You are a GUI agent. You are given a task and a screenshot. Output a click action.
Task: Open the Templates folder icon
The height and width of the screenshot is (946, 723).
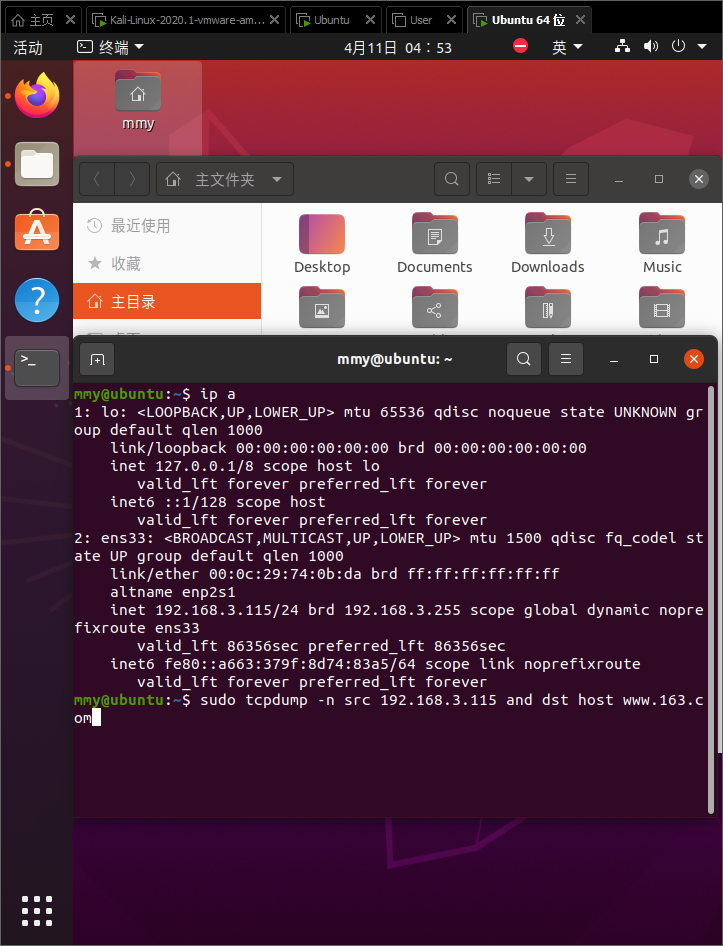click(548, 309)
